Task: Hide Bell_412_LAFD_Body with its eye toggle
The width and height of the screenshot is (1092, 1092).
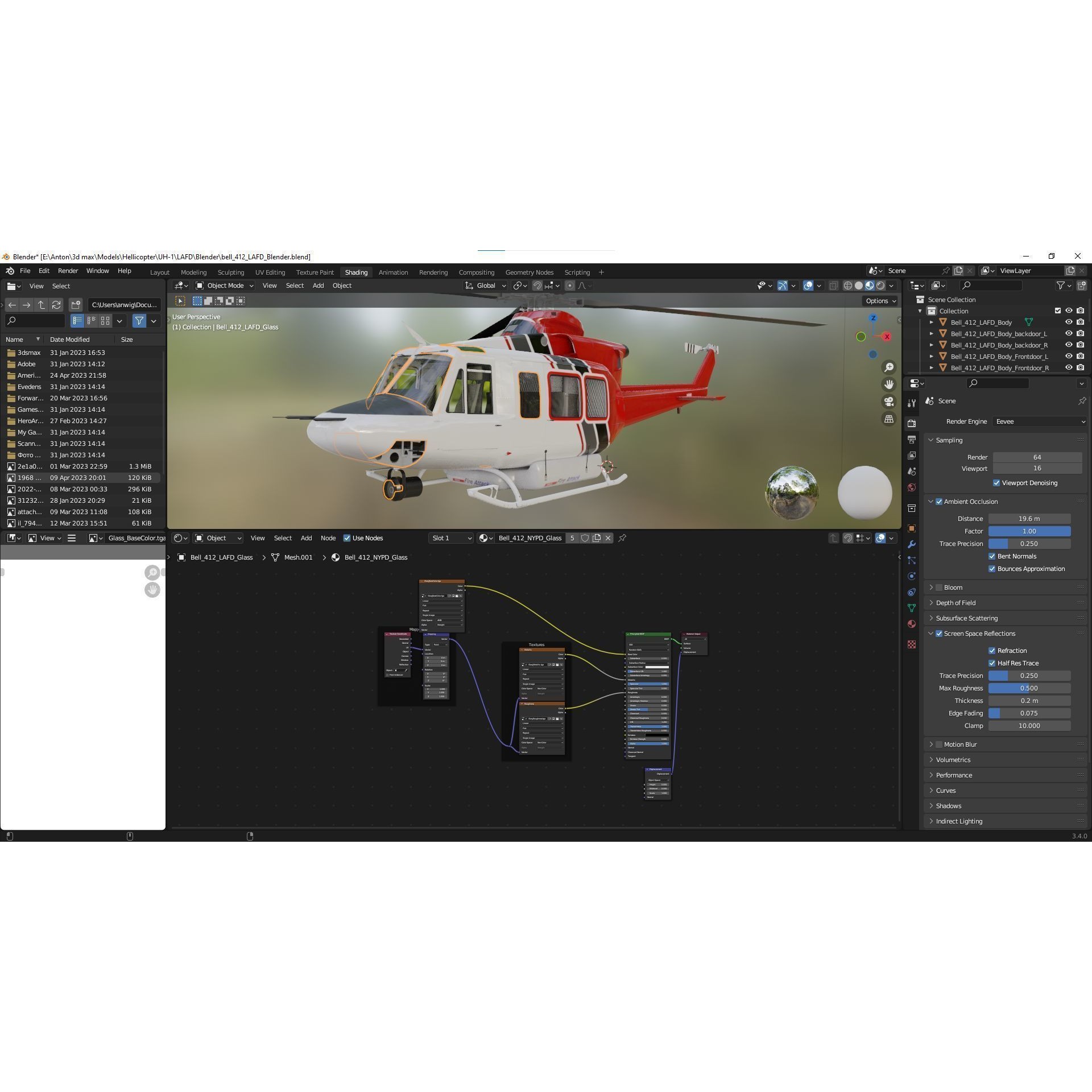Action: (x=1069, y=322)
